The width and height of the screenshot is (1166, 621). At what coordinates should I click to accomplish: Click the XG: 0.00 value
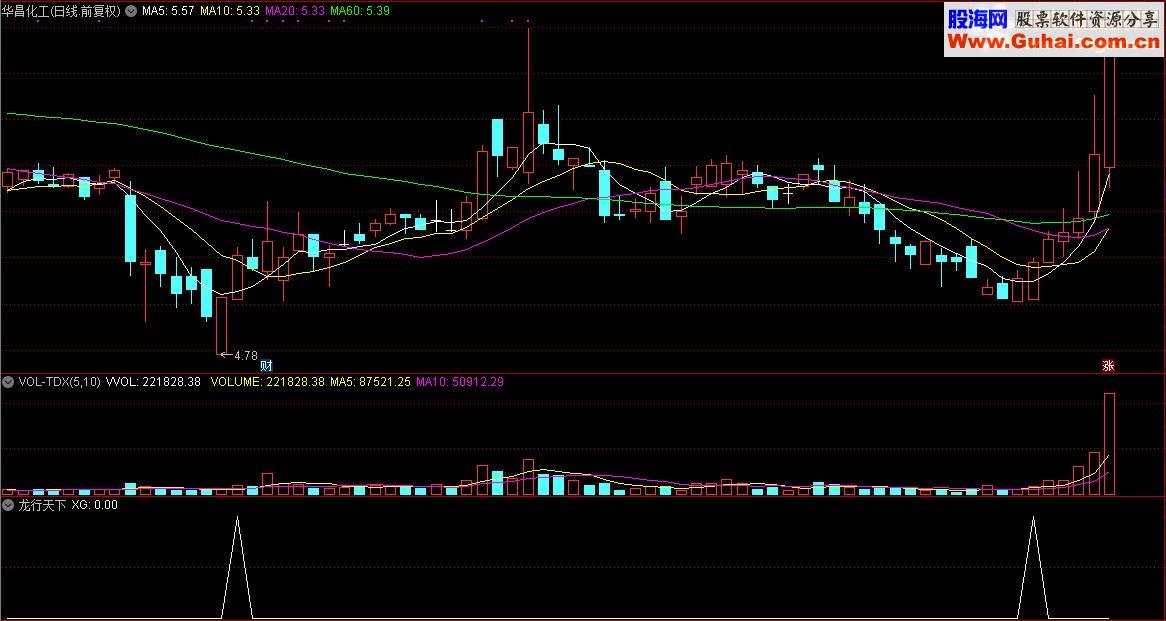pyautogui.click(x=94, y=505)
